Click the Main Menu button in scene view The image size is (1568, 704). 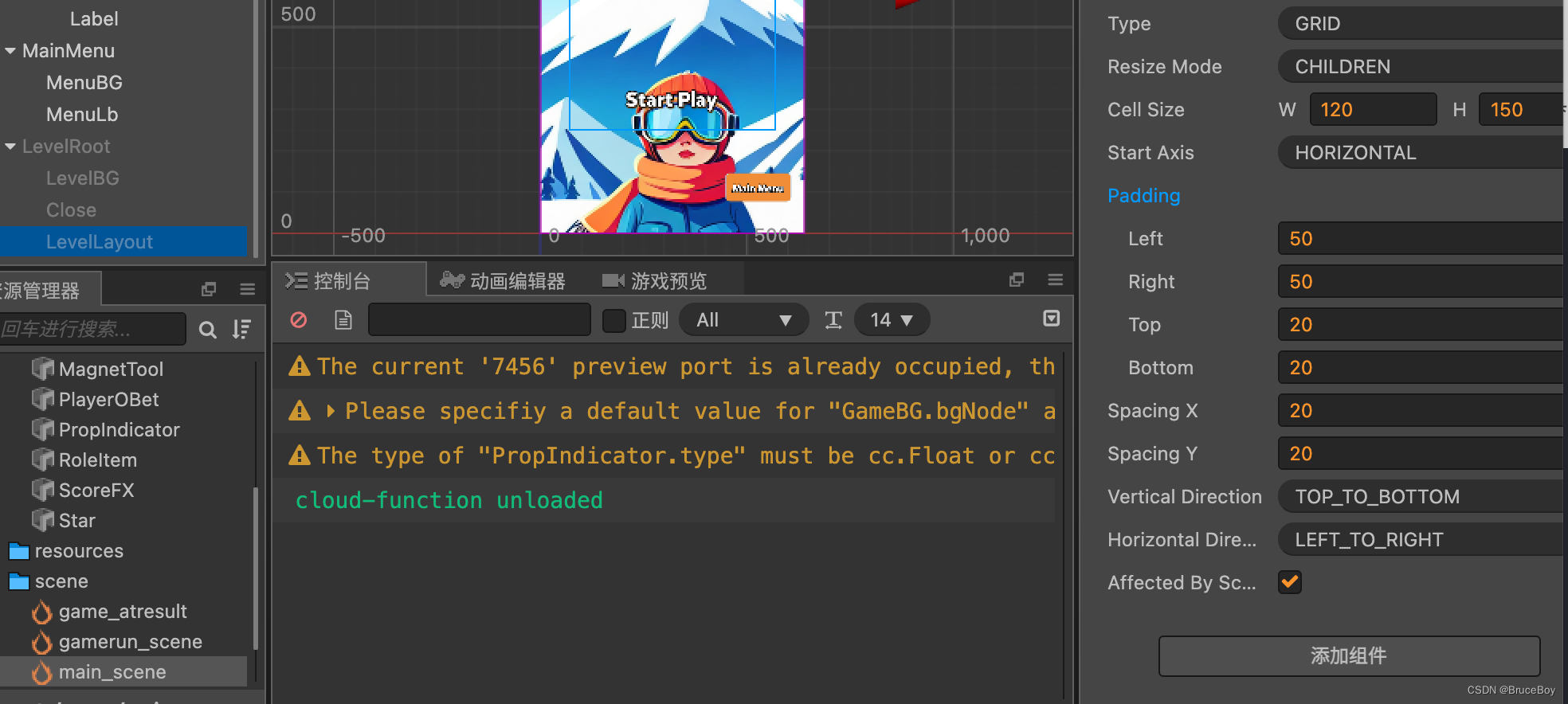(x=758, y=188)
